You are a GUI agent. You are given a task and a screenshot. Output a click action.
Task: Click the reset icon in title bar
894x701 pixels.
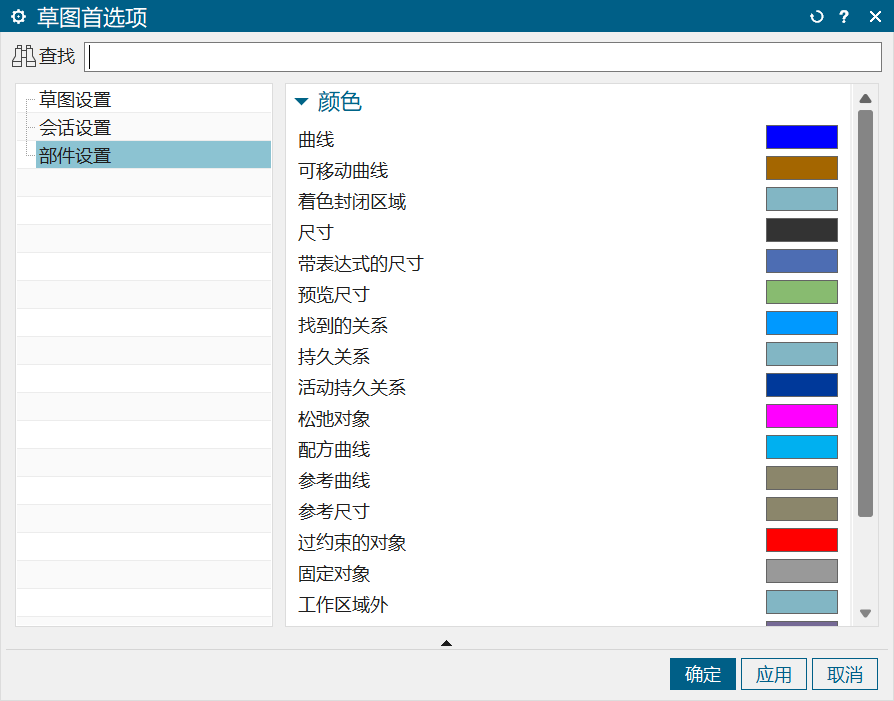pos(817,17)
